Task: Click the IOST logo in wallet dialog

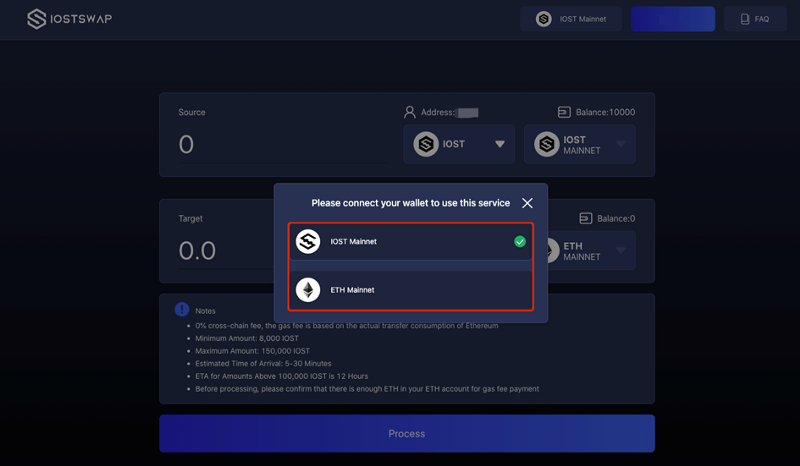Action: [308, 241]
